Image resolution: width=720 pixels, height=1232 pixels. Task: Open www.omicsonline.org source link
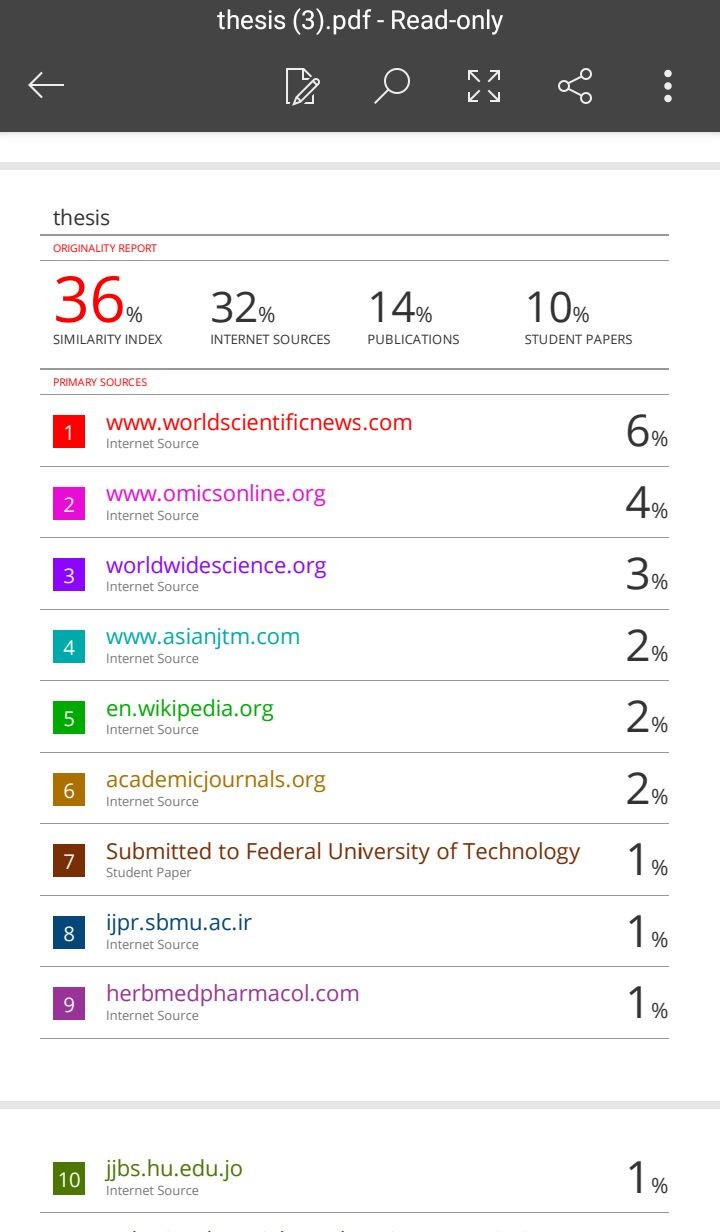216,494
